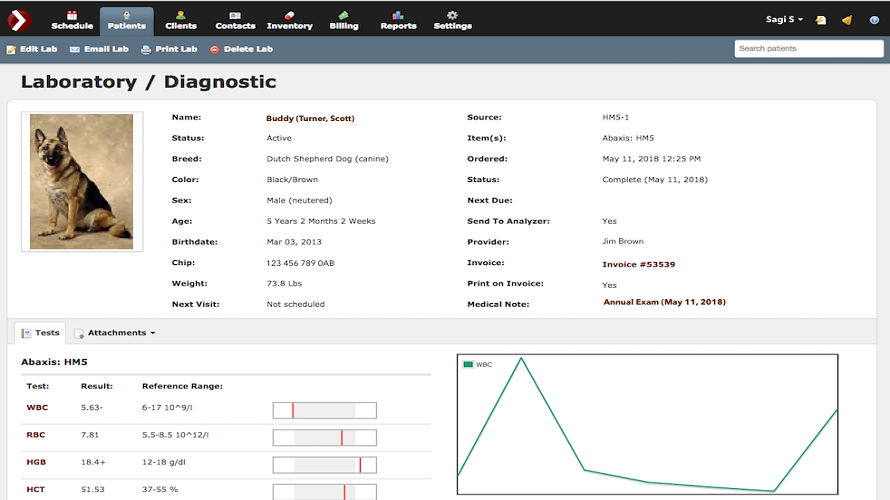The image size is (890, 500).
Task: Open Invoice #53539 link
Action: coord(638,265)
